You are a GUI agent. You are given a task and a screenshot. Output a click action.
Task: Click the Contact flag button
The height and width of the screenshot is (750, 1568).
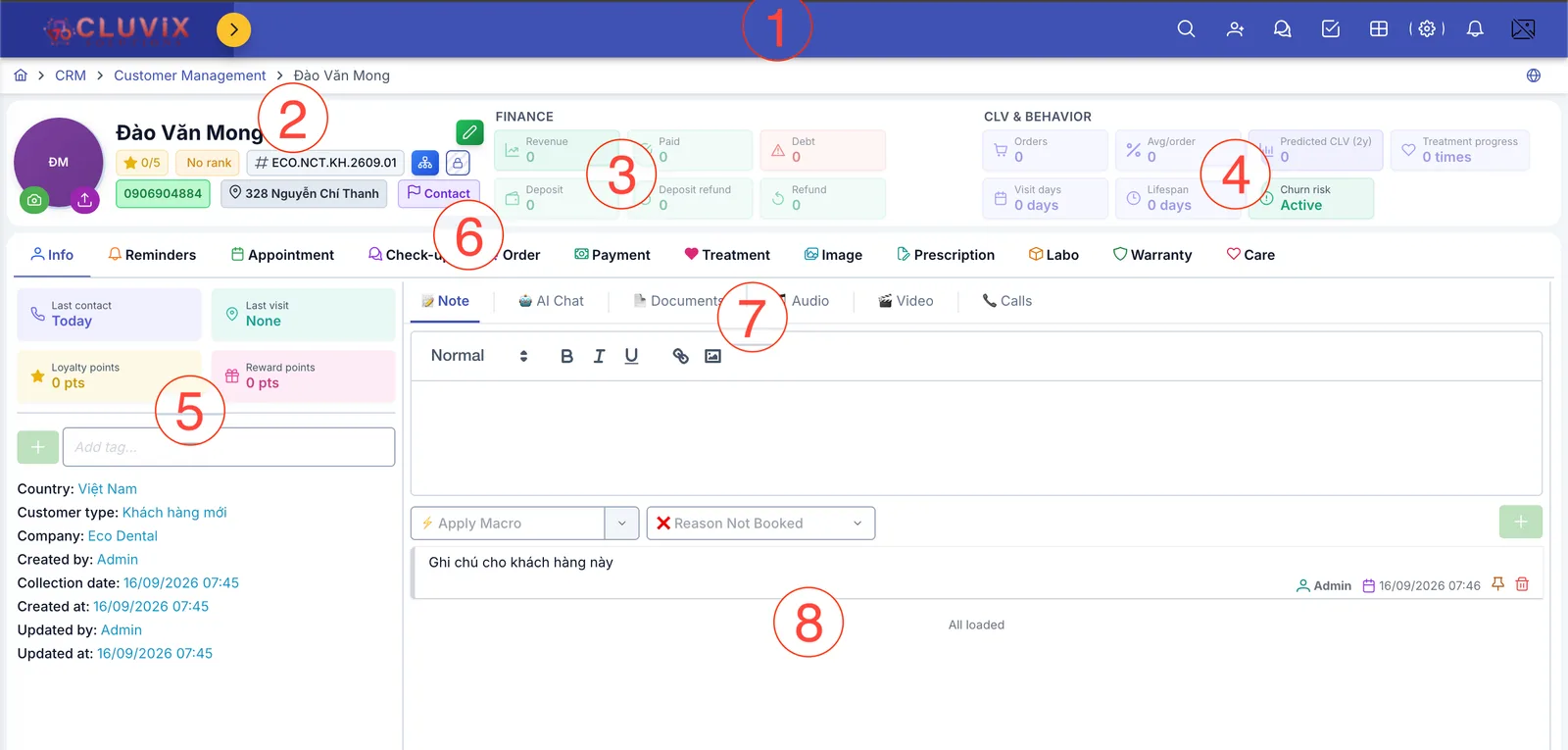click(x=438, y=193)
